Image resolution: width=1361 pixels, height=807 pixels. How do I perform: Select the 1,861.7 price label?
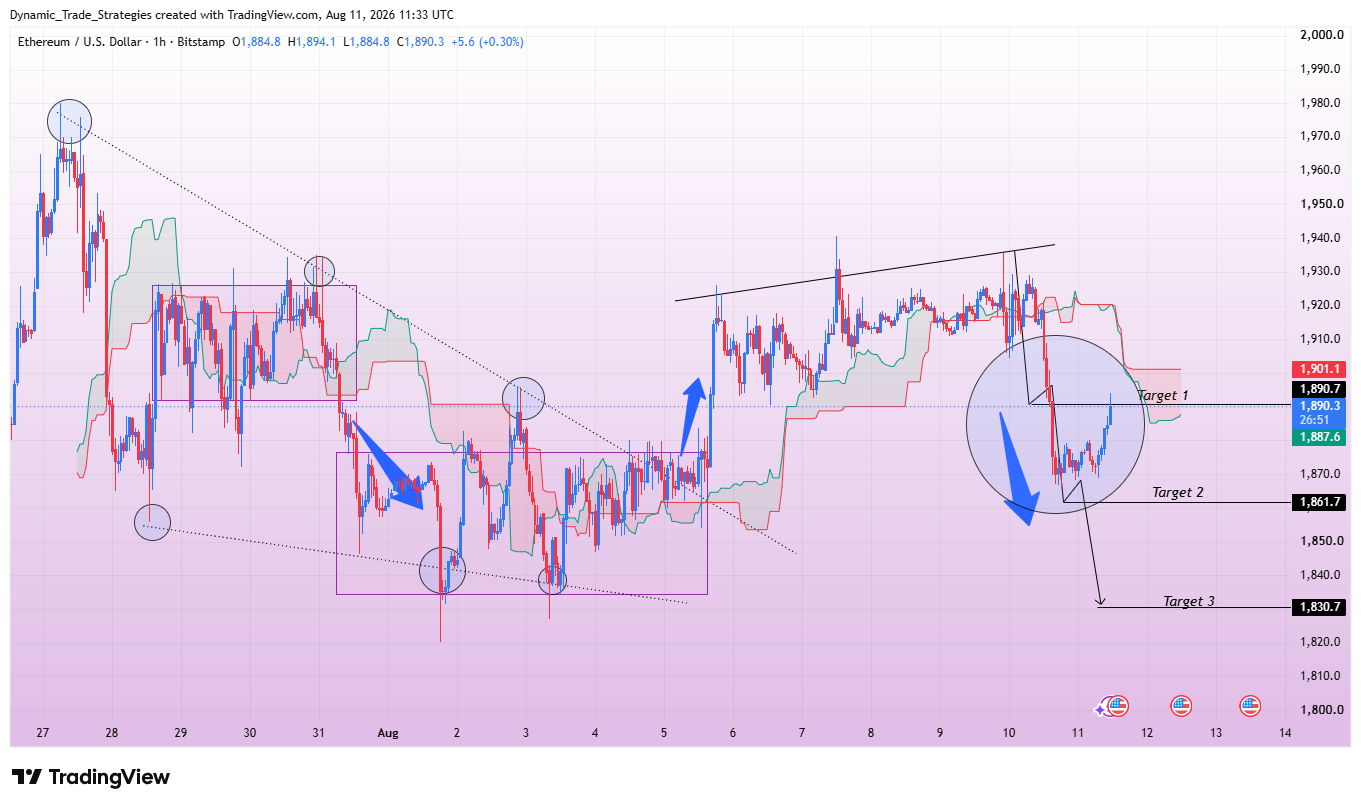[1321, 502]
